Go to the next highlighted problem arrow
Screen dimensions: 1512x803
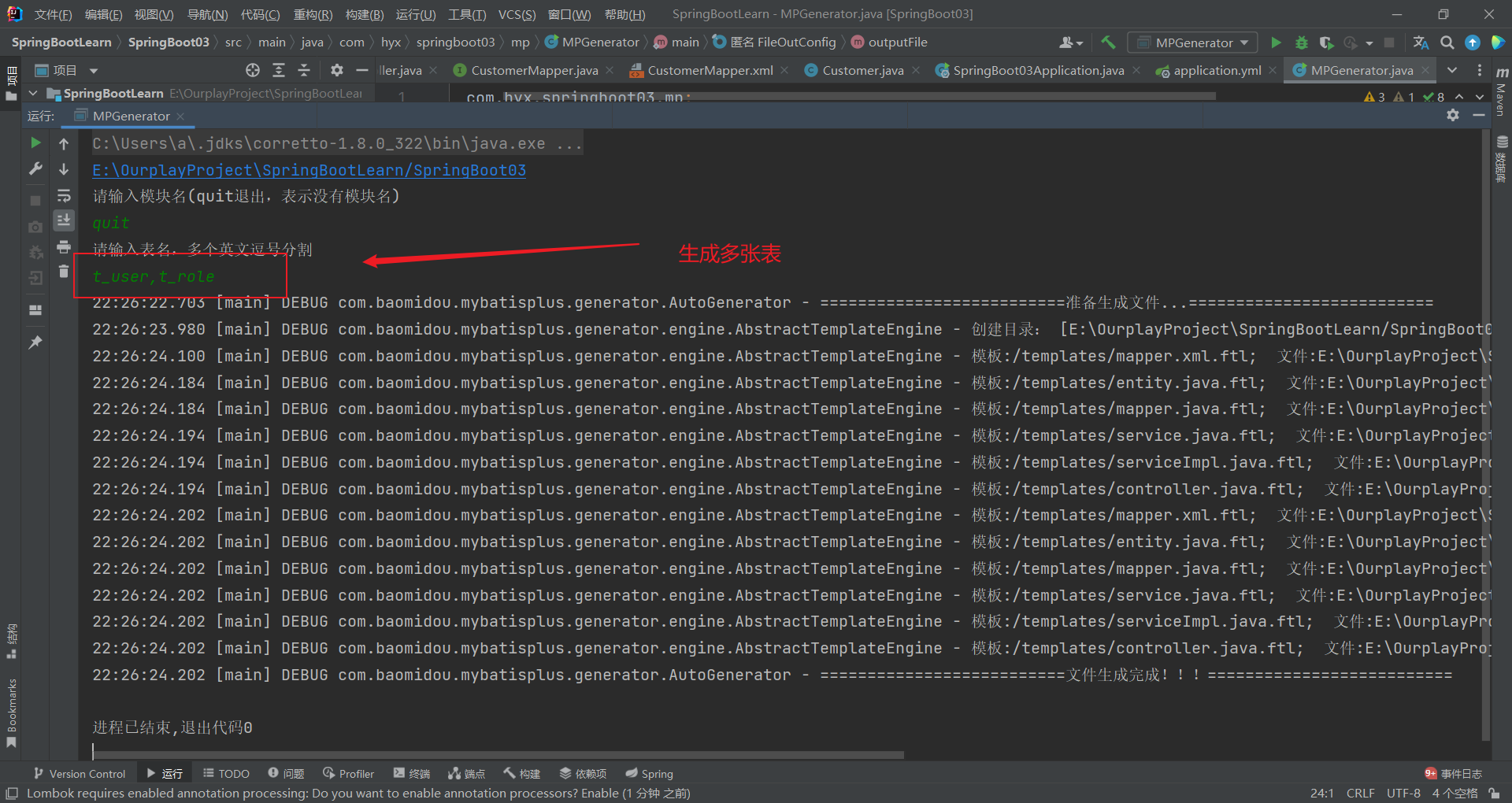pyautogui.click(x=1480, y=97)
